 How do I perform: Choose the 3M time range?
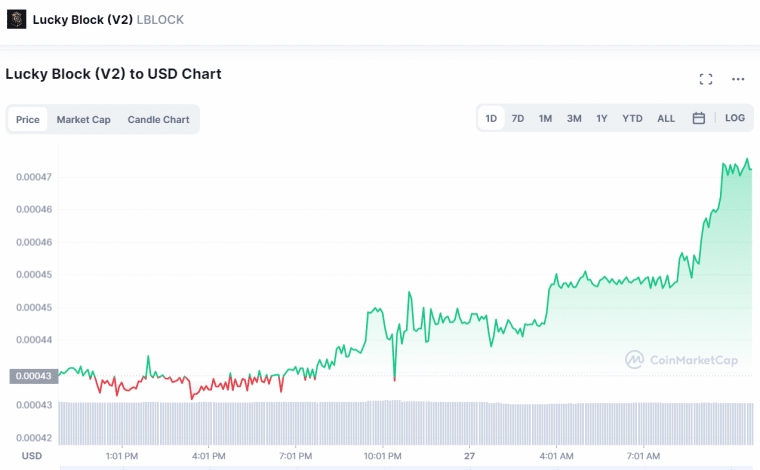click(x=574, y=118)
